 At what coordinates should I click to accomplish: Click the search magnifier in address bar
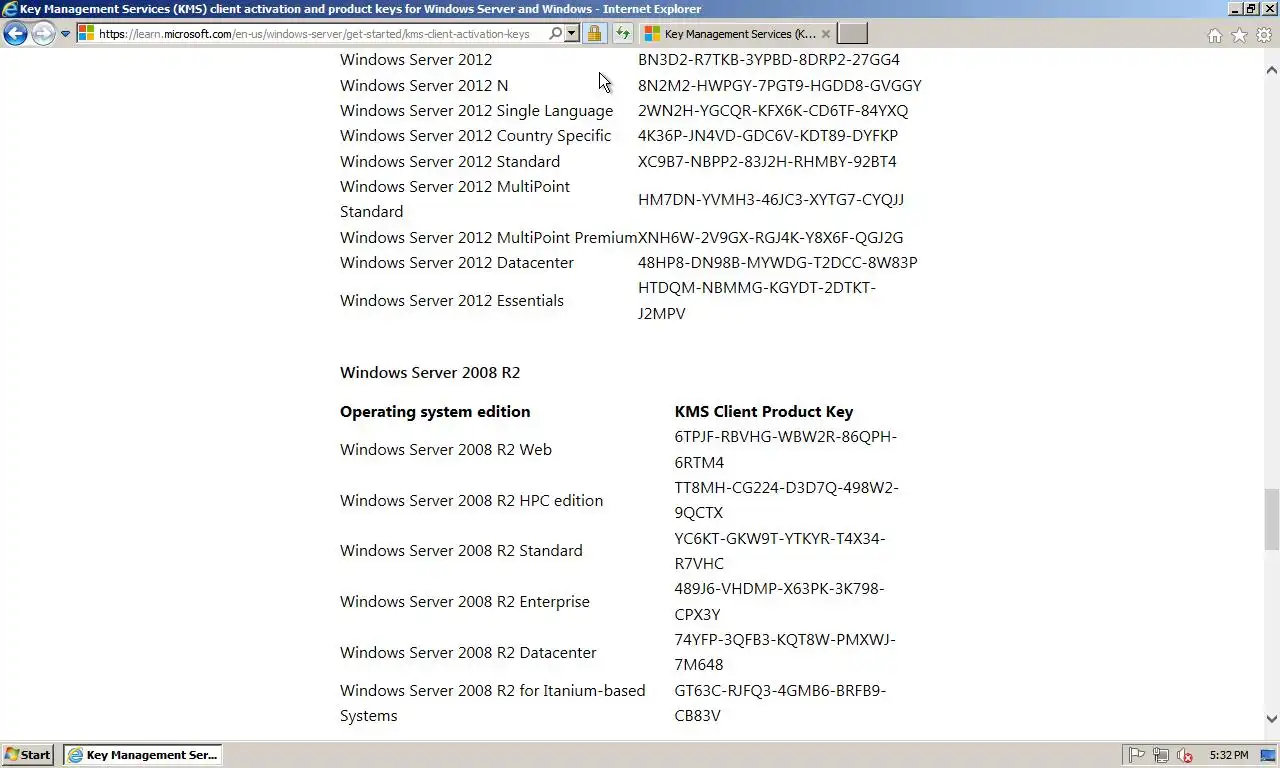[555, 33]
